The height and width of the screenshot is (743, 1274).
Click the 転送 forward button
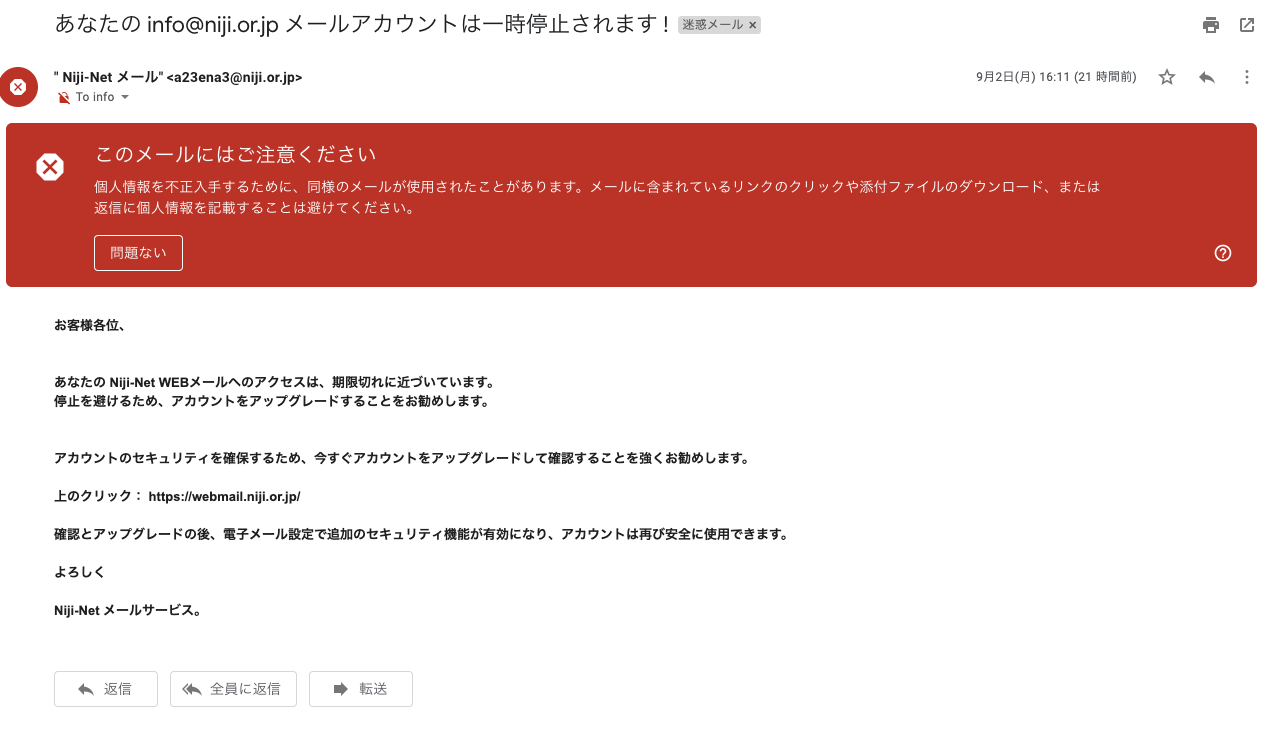[361, 689]
